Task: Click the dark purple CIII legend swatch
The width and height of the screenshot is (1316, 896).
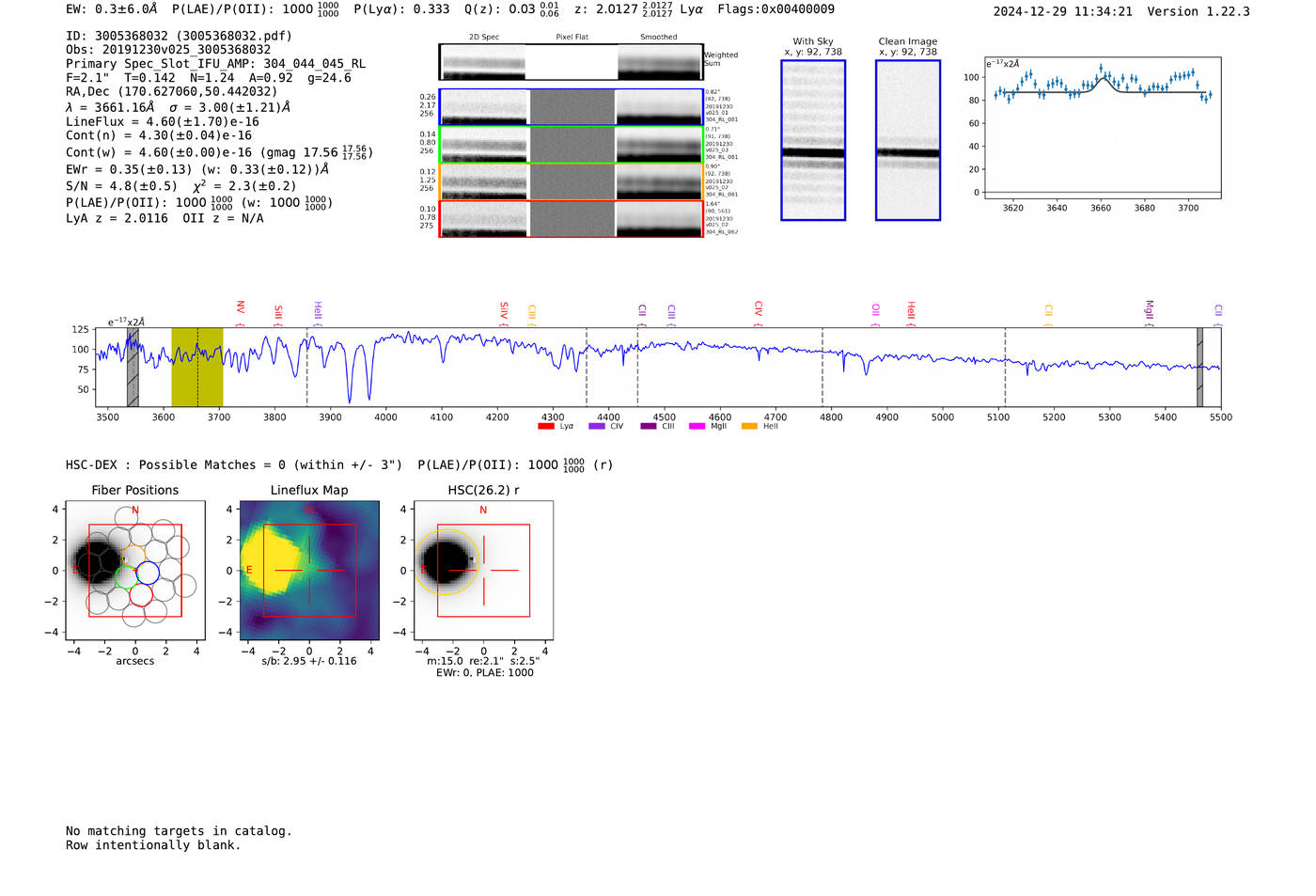Action: pyautogui.click(x=648, y=426)
